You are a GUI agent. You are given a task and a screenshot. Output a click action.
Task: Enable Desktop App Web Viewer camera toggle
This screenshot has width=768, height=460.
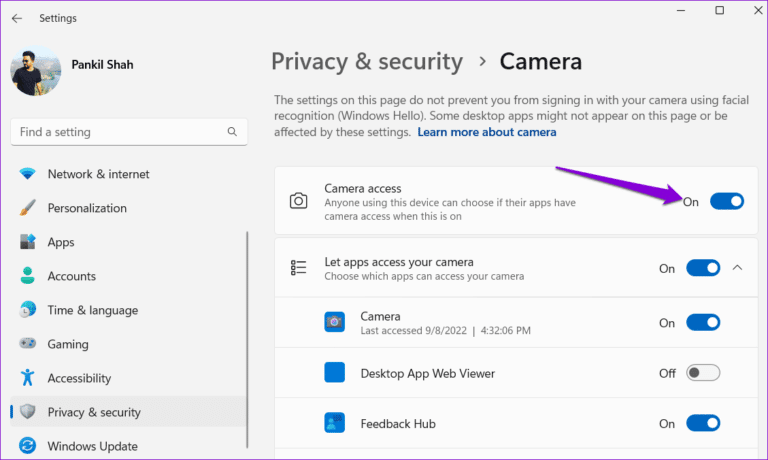pyautogui.click(x=703, y=373)
